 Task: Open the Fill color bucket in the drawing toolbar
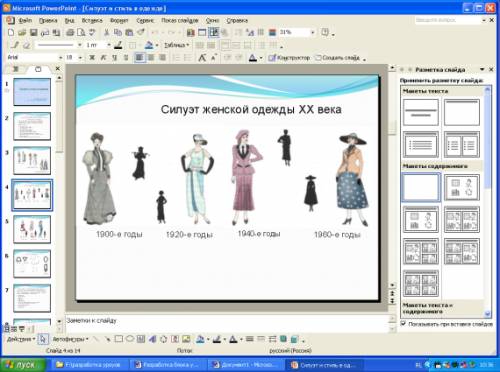click(x=200, y=339)
